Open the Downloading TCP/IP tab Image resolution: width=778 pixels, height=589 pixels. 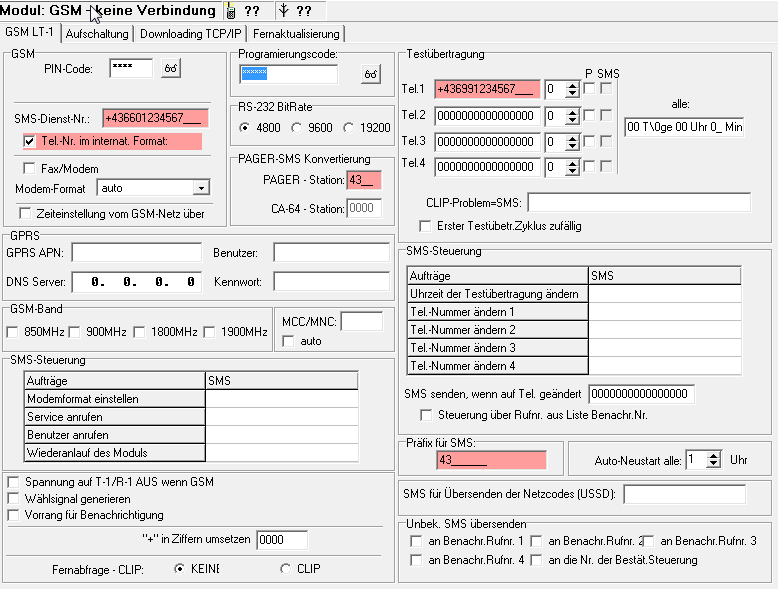189,33
